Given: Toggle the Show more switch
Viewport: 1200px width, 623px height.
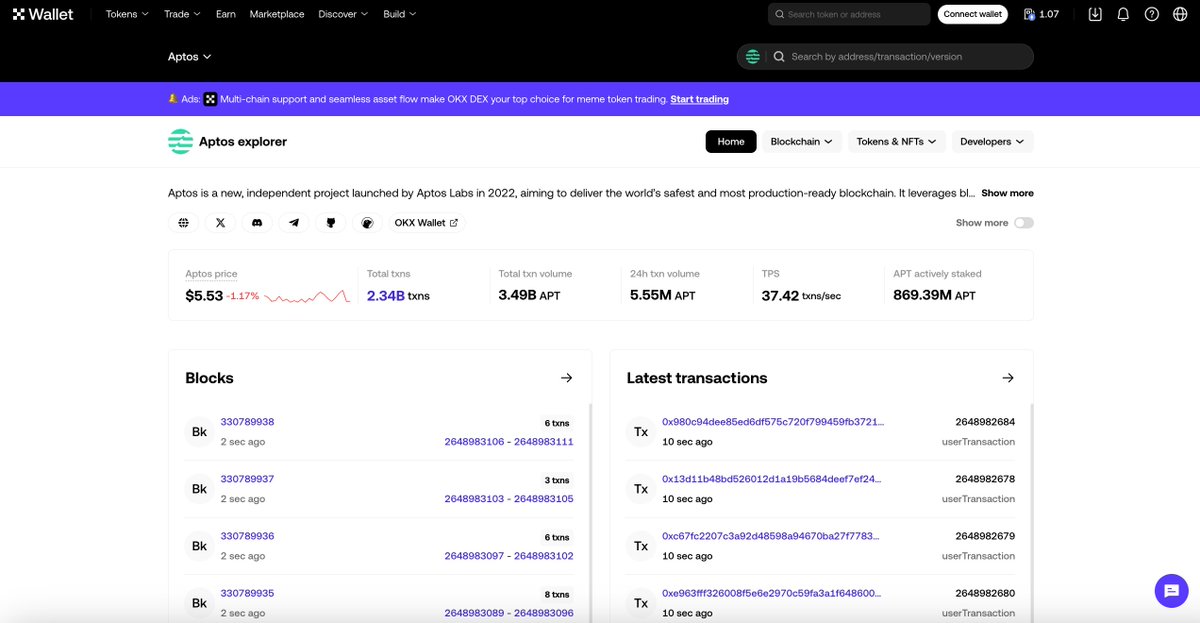Looking at the screenshot, I should click(x=1023, y=223).
